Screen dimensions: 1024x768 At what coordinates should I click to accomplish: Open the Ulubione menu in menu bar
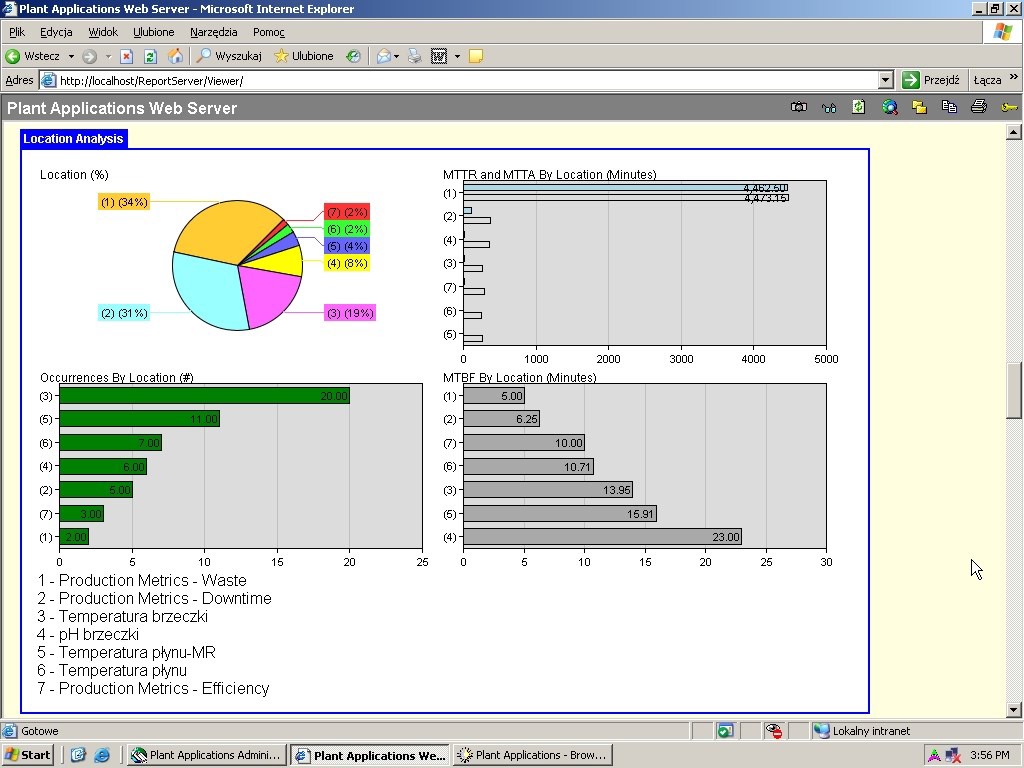[x=153, y=32]
